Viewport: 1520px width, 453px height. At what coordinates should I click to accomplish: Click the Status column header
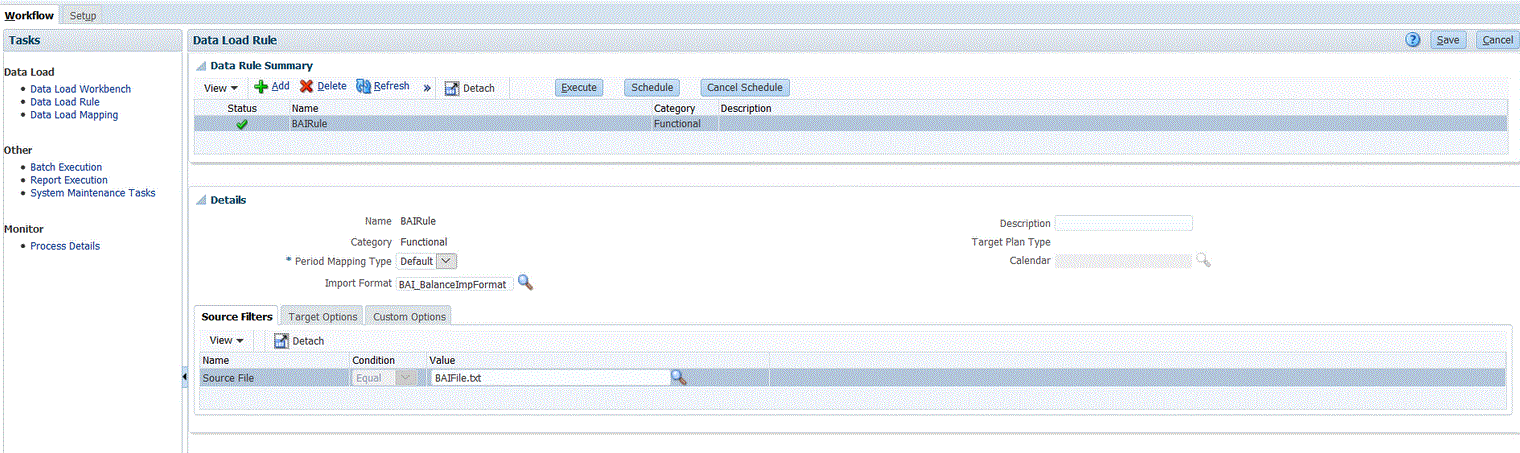coord(242,108)
